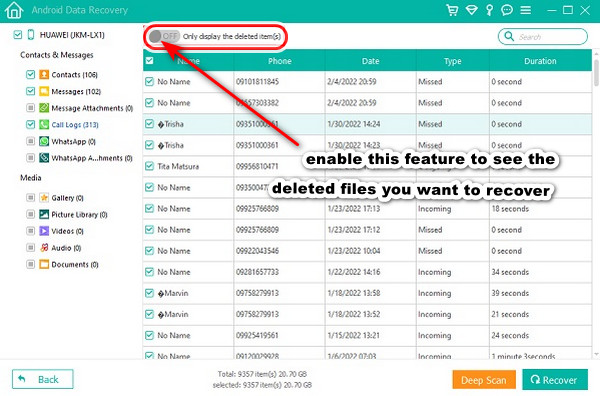Click the Gallery star icon
600x396 pixels.
(x=44, y=197)
